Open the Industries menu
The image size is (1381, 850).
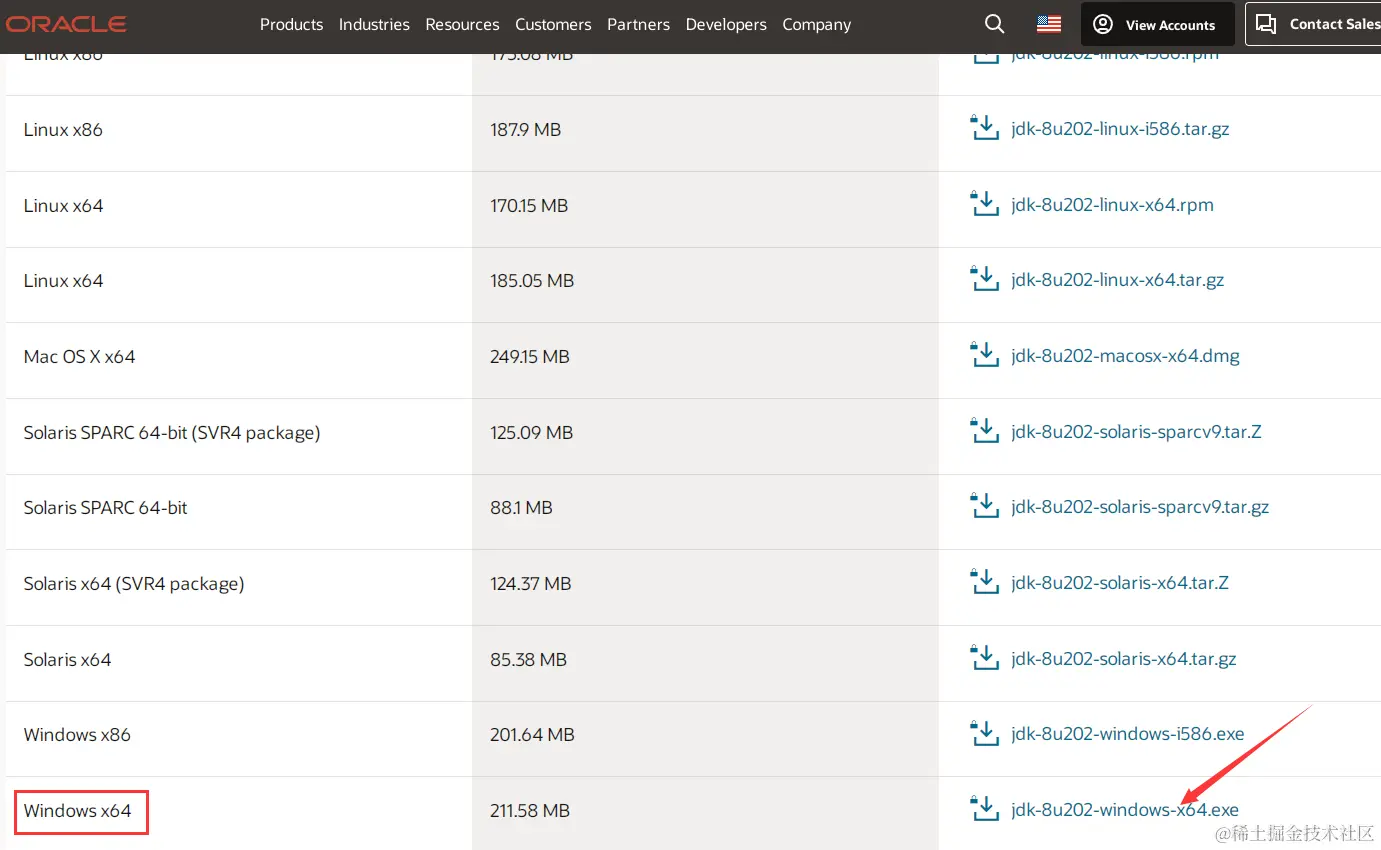374,24
